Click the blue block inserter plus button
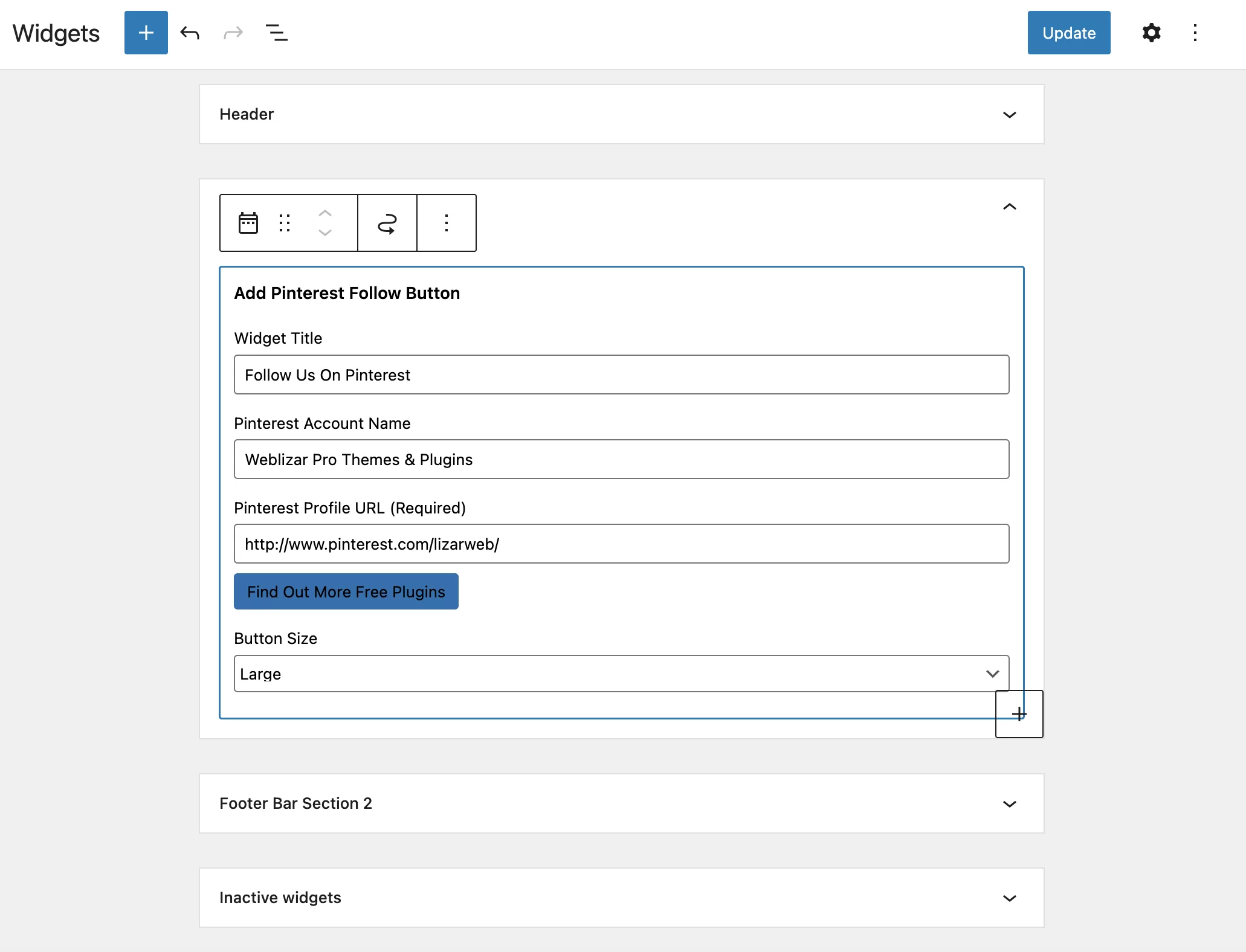 point(146,33)
